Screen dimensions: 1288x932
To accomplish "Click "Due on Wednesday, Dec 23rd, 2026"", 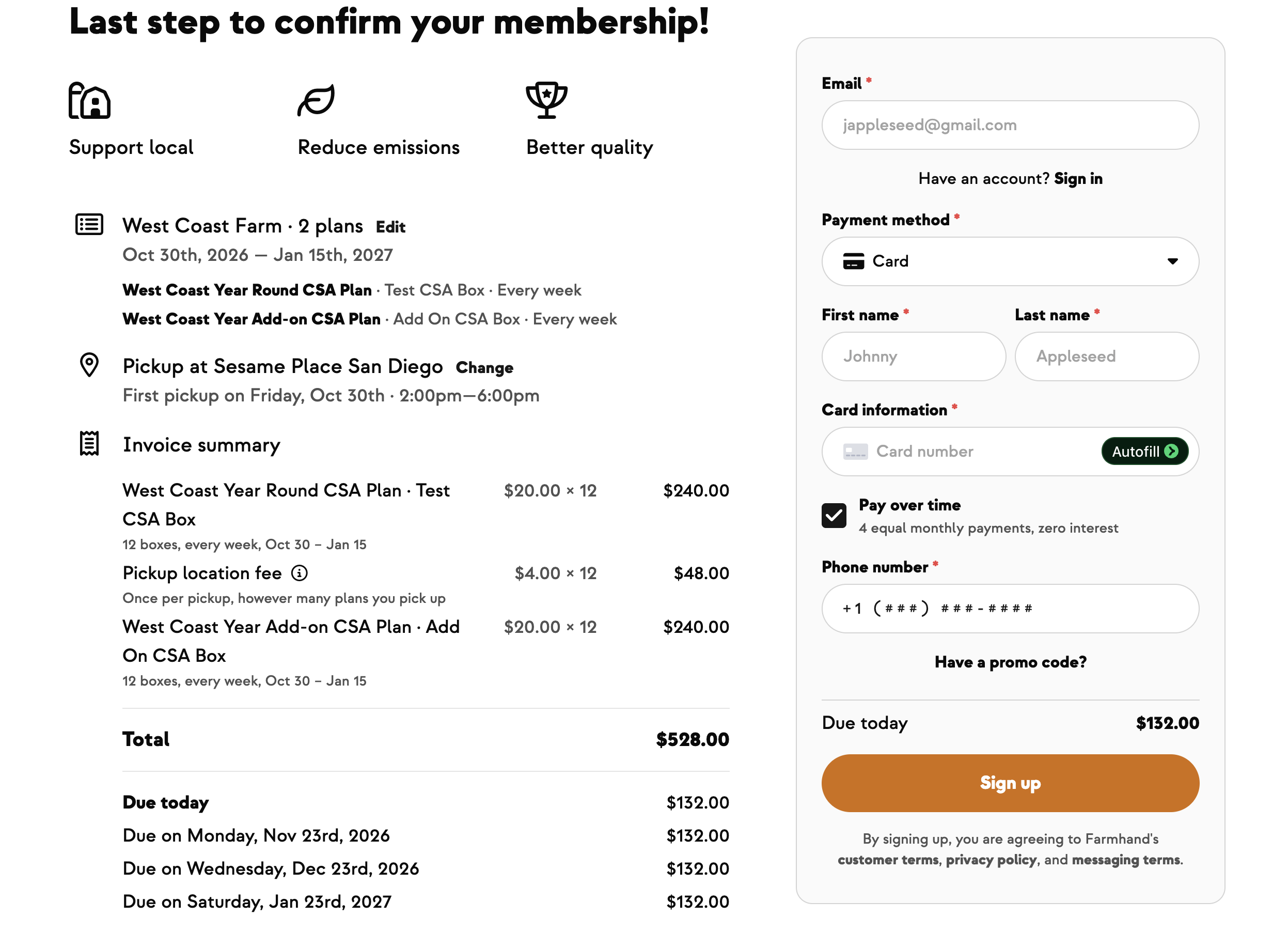I will 271,869.
